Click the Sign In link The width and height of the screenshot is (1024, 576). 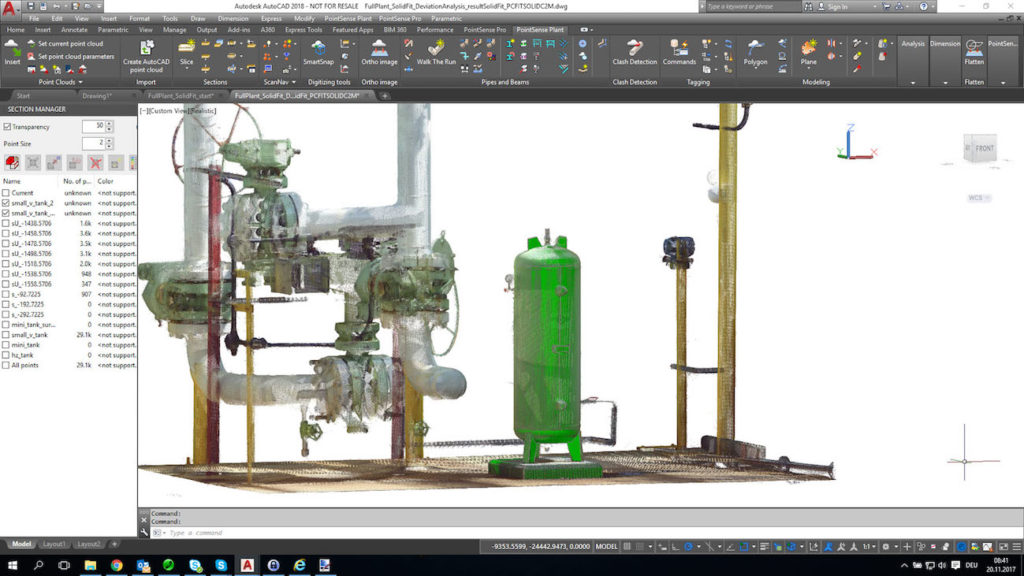click(837, 7)
